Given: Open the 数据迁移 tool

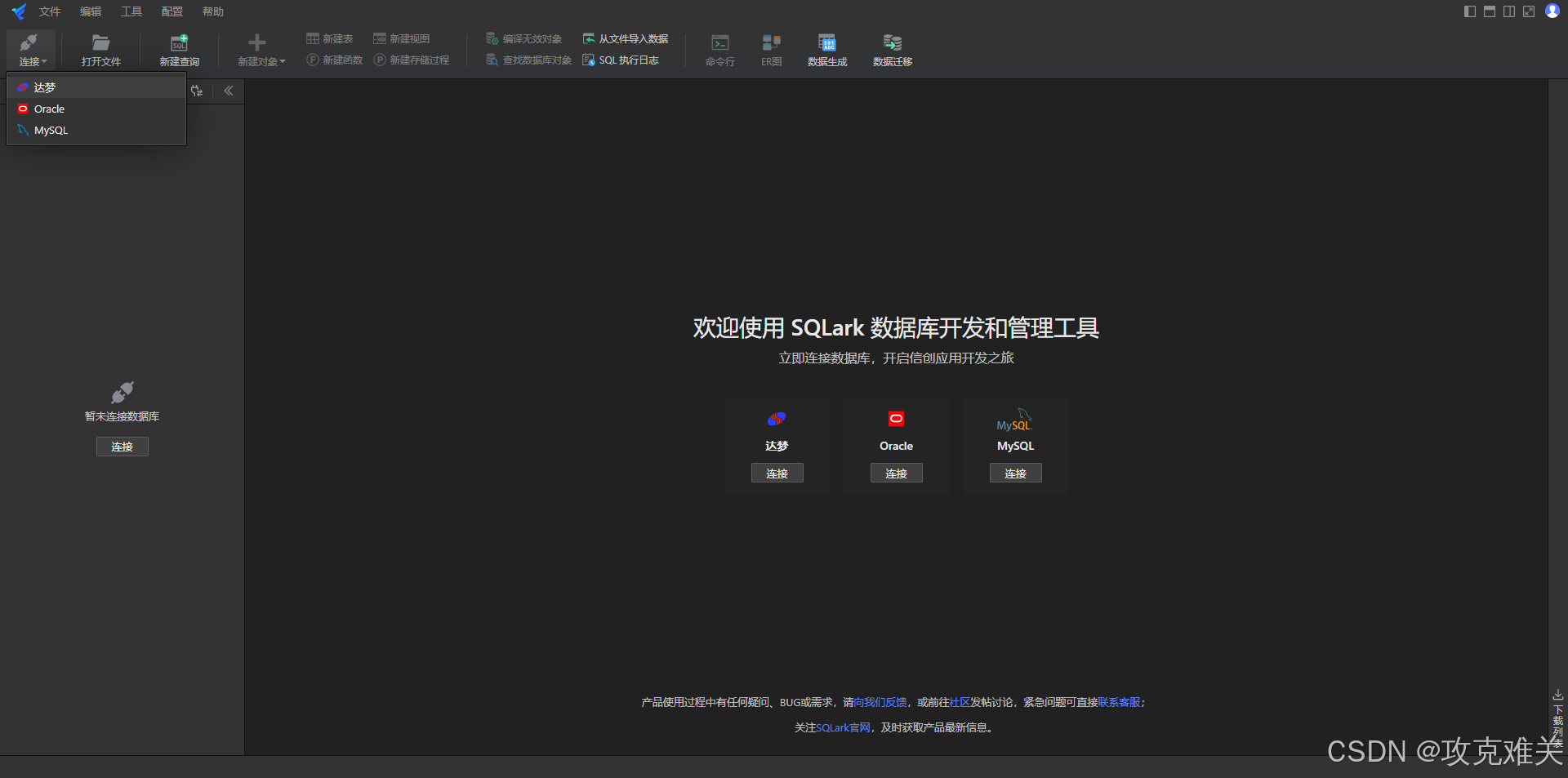Looking at the screenshot, I should point(893,51).
